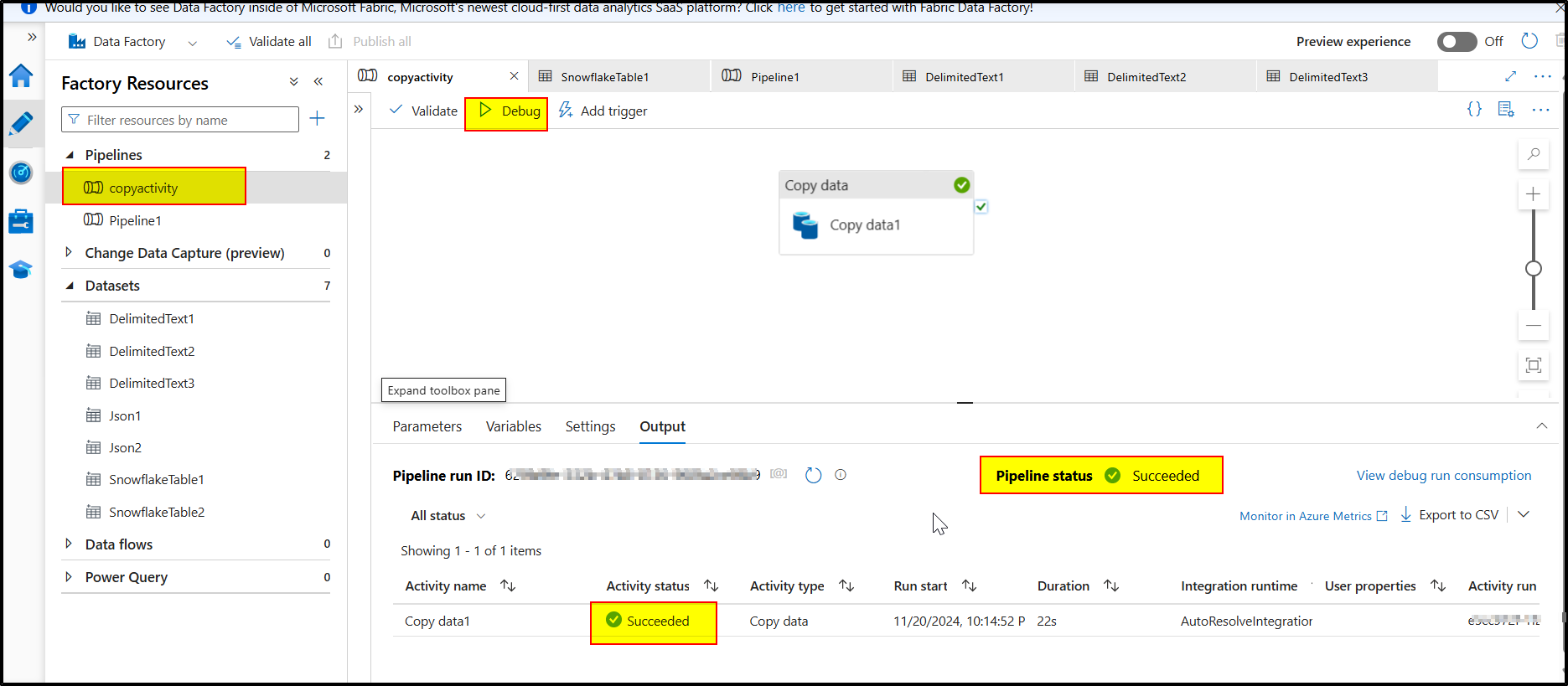Fit canvas to screen icon

[x=1534, y=365]
